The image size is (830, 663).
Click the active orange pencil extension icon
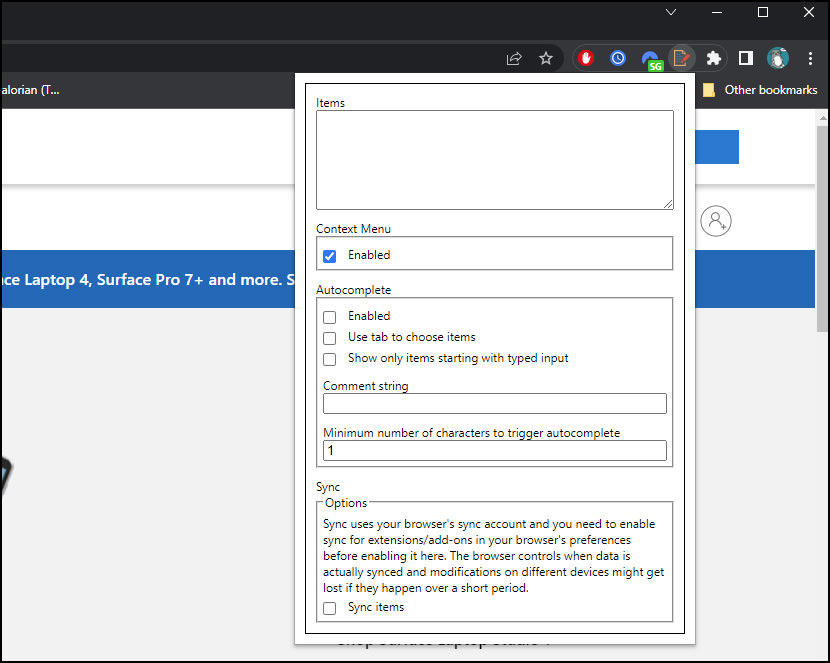coord(682,58)
